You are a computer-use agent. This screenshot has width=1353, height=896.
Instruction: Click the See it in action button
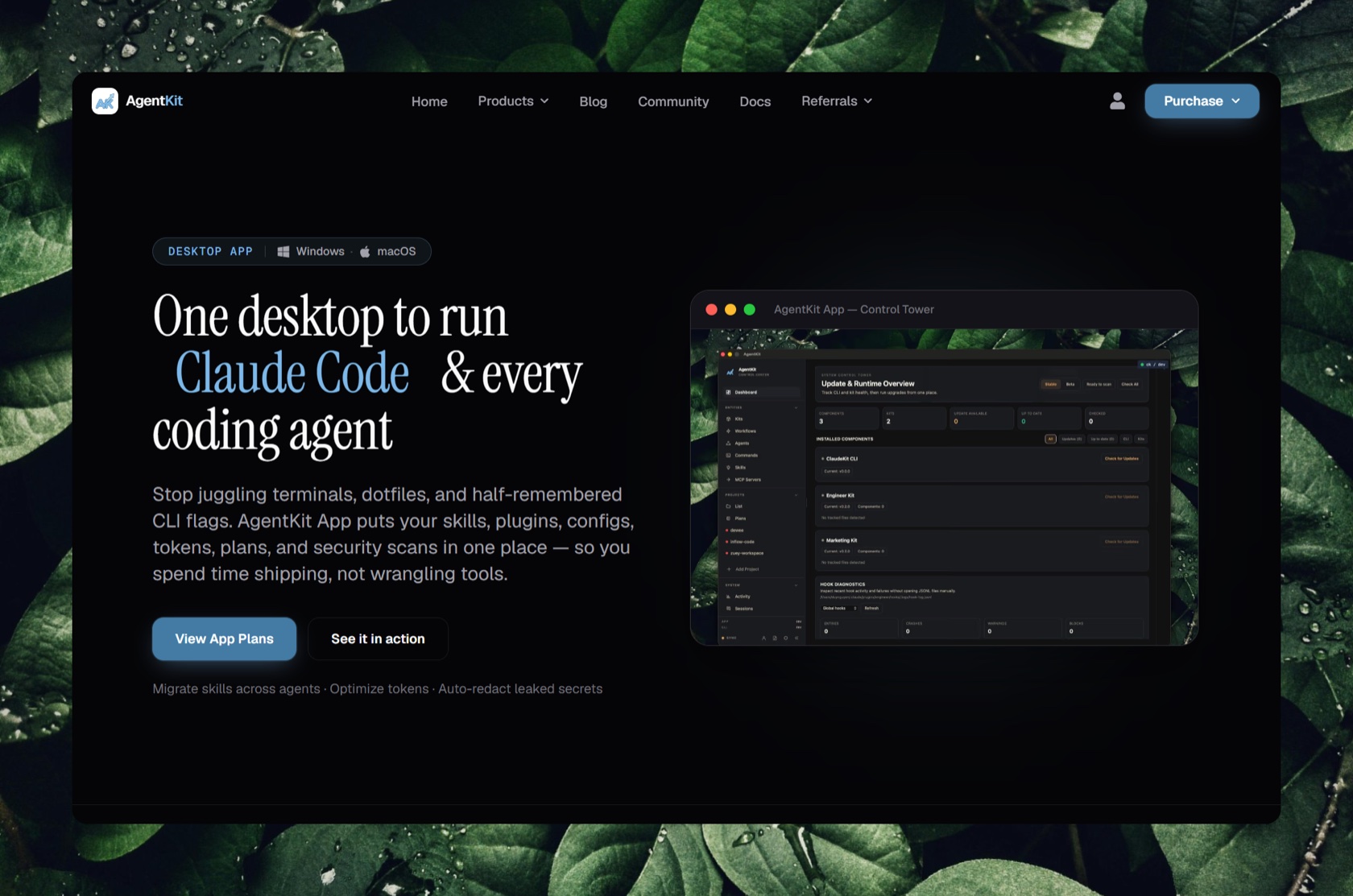point(378,639)
